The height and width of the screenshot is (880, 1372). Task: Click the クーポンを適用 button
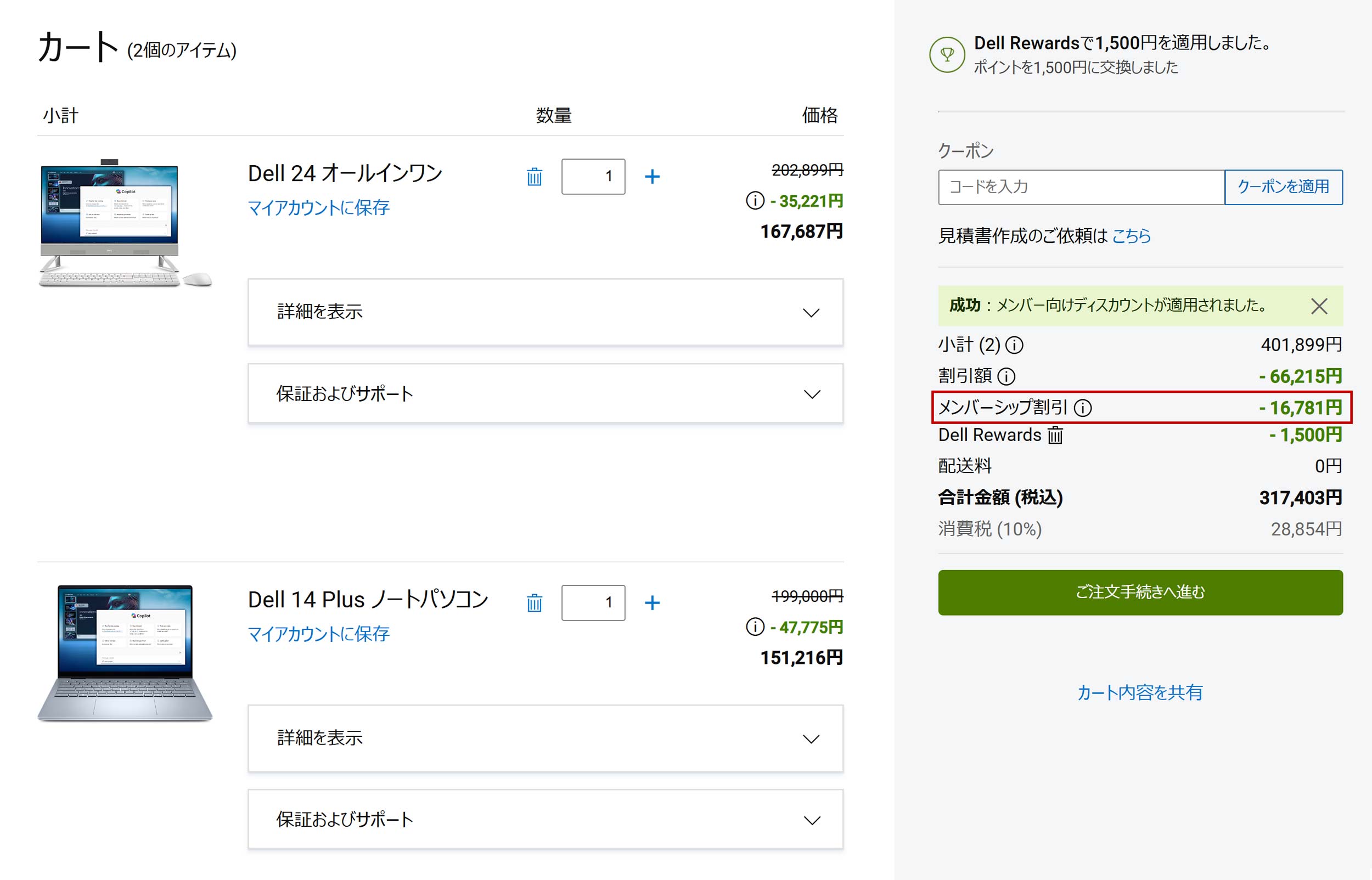pyautogui.click(x=1283, y=187)
